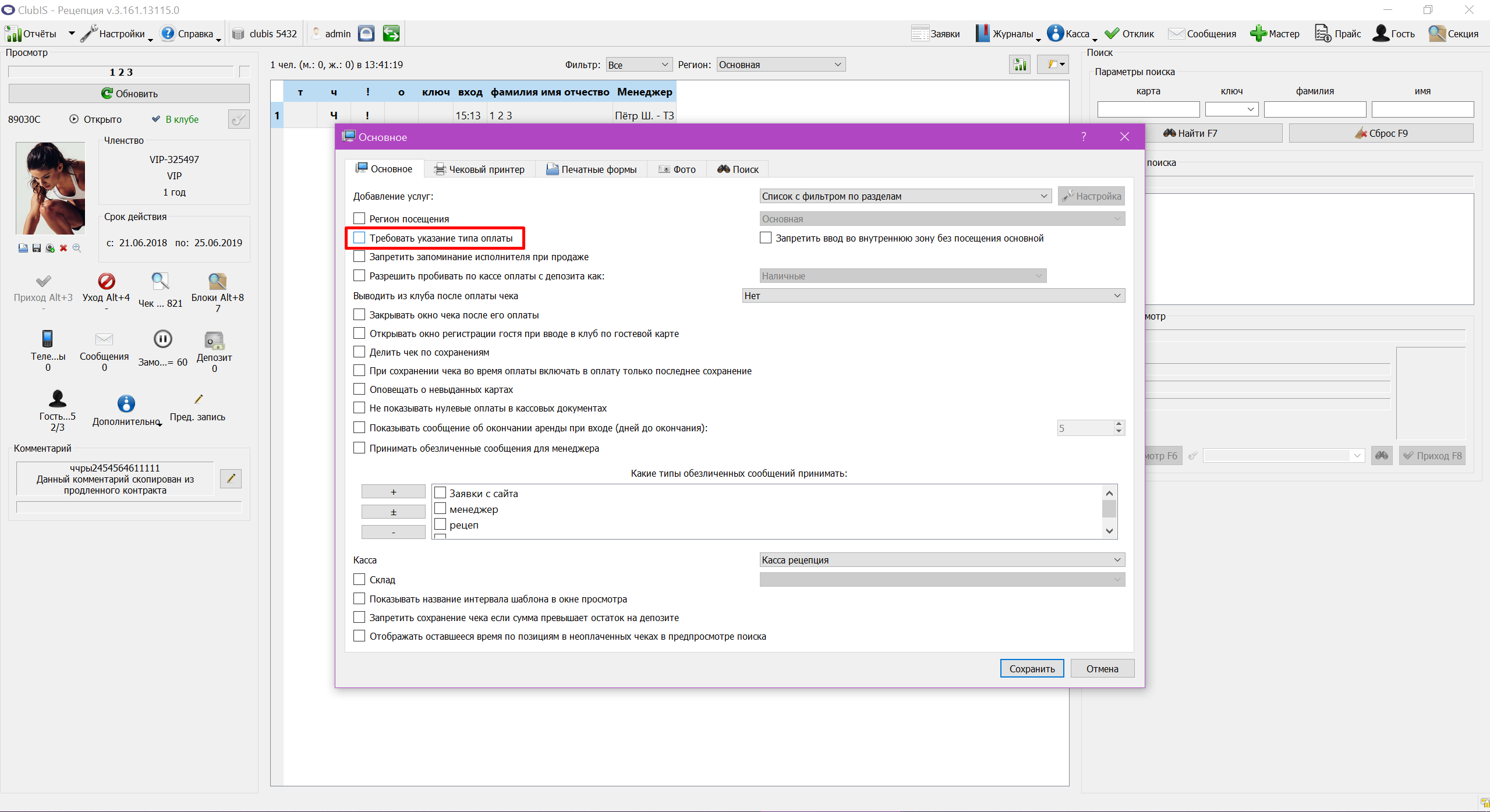
Task: Click the Уход Alt+4 red icon
Action: [x=107, y=281]
